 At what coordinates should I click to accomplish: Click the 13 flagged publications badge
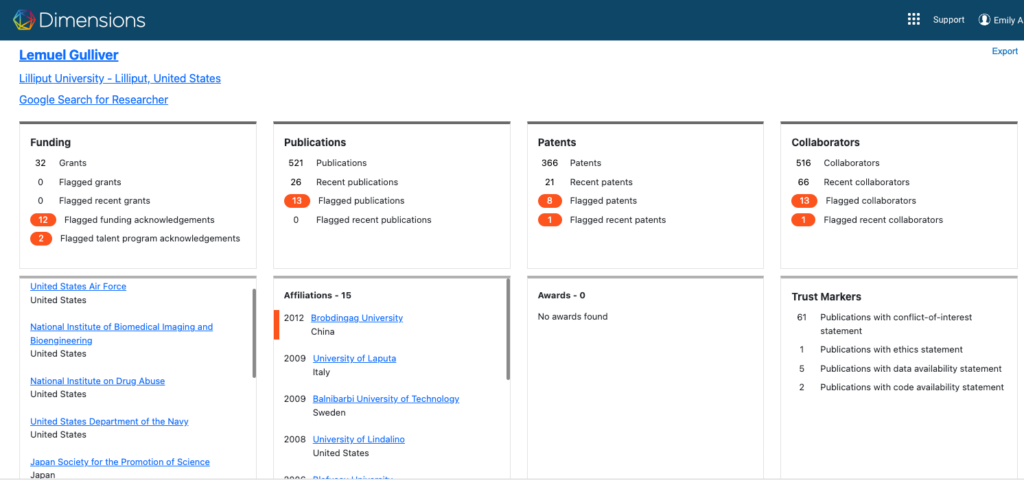[x=296, y=201]
